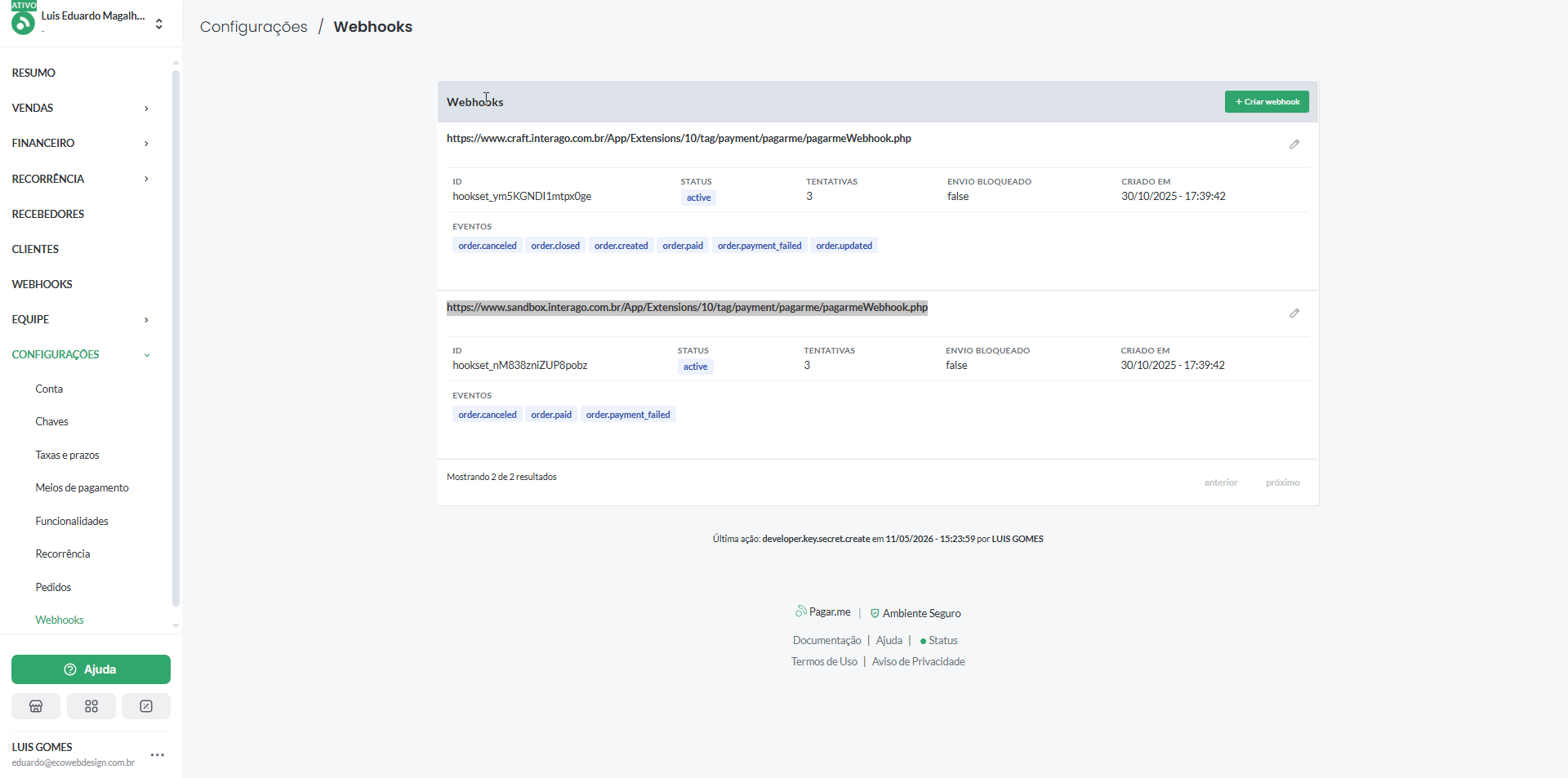Click the Pagar.me logo in the sidebar header
Screen dimensions: 1568x778
point(23,23)
